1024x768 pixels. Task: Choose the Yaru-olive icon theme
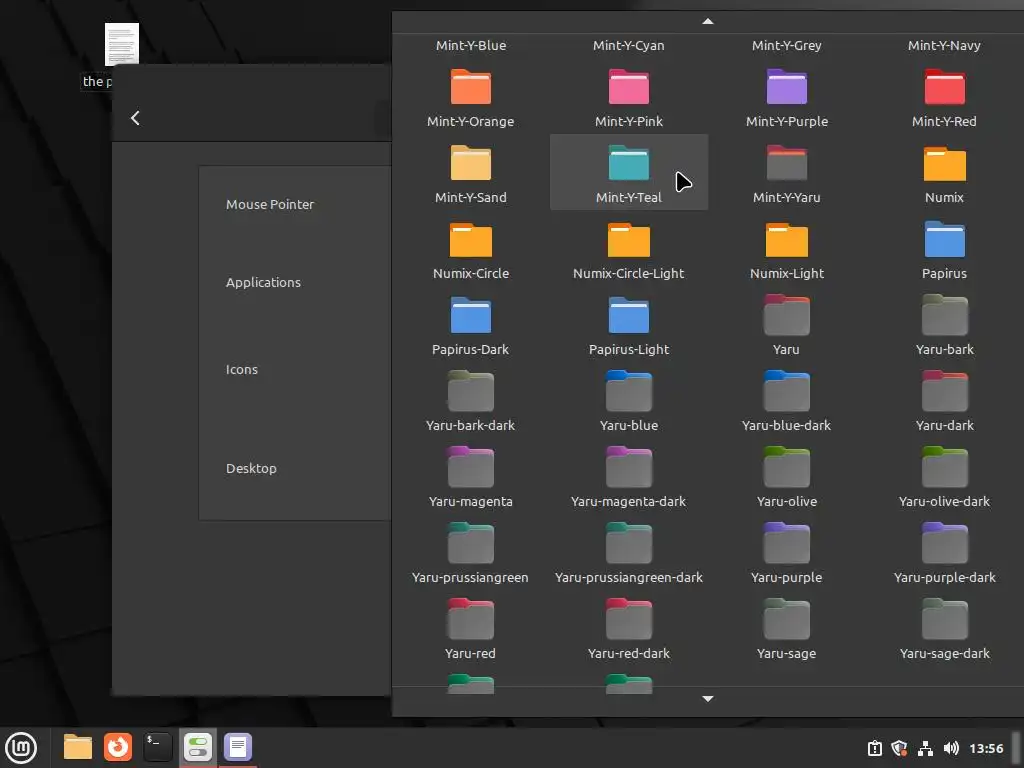(786, 477)
